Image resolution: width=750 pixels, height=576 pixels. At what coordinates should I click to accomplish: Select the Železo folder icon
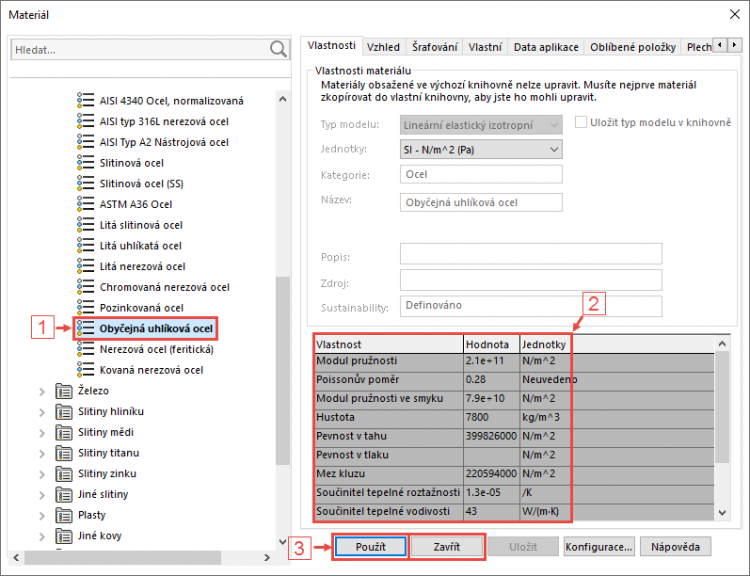(63, 391)
